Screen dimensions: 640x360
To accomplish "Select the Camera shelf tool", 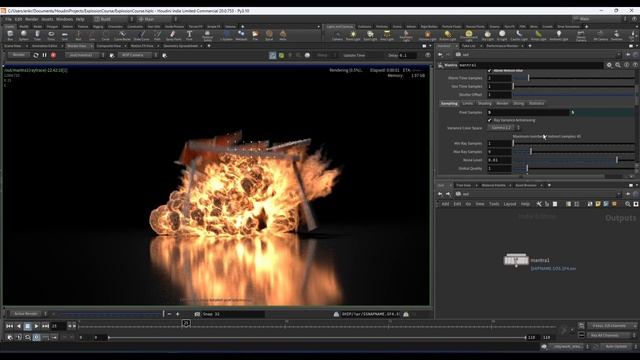I will 337,36.
